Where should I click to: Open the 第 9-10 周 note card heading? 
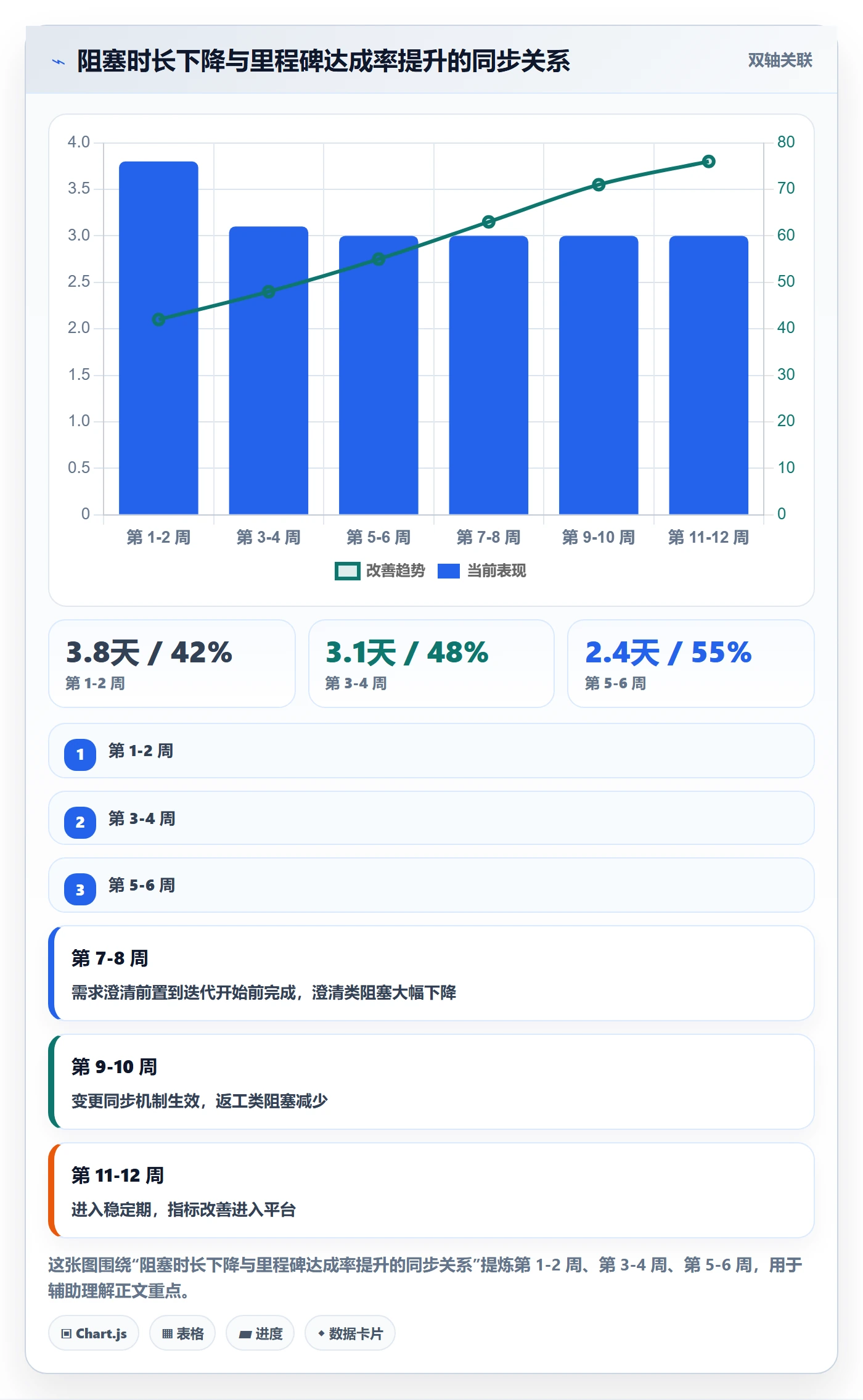(x=114, y=1067)
